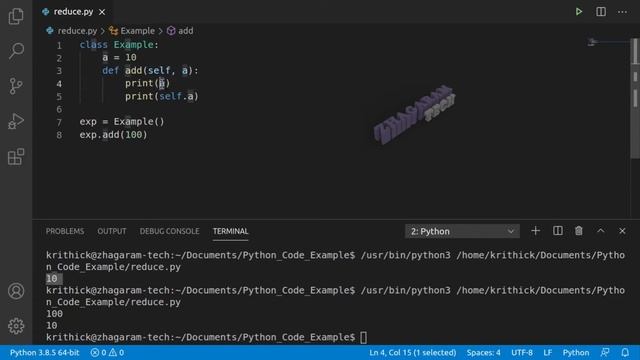Screen dimensions: 640x360
Task: Switch to the PROBLEMS tab
Action: click(65, 231)
